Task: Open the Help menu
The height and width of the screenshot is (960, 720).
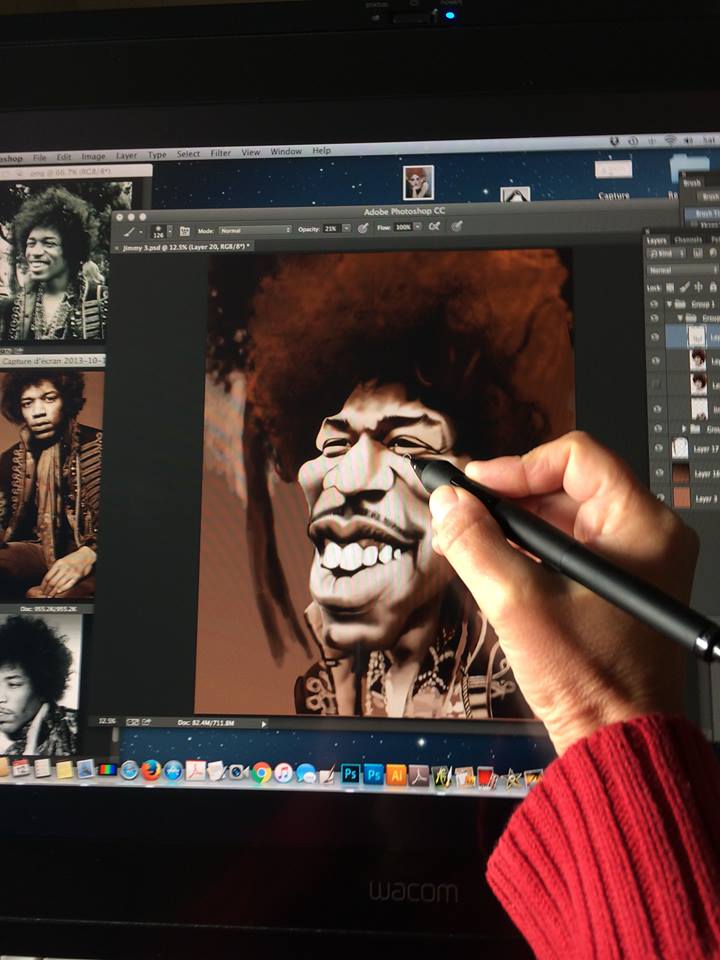Action: coord(321,151)
